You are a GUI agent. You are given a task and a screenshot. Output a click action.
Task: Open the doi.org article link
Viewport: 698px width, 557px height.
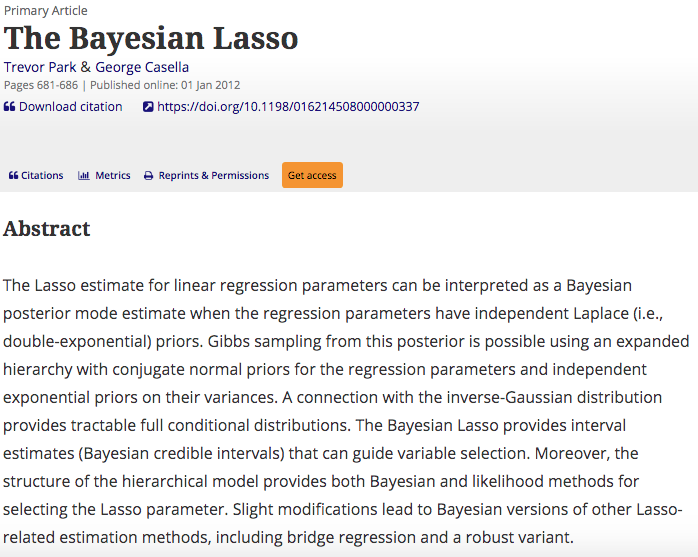[288, 107]
